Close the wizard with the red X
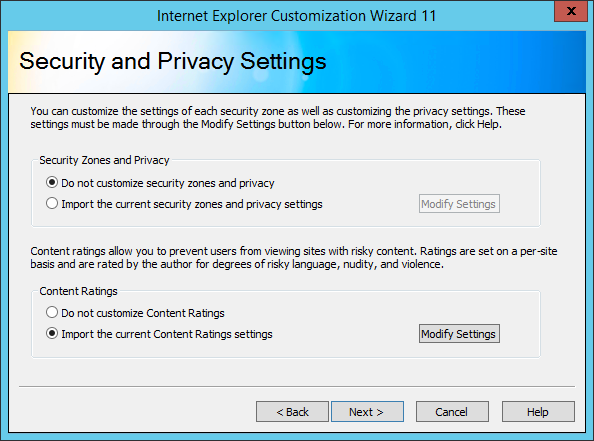 (x=571, y=11)
